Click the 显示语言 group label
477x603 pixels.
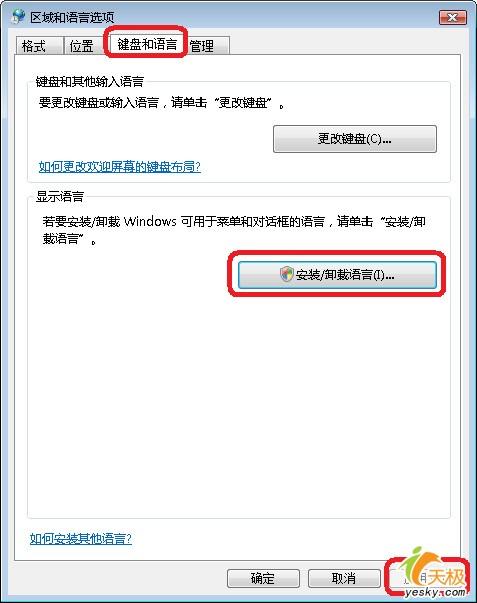point(60,197)
